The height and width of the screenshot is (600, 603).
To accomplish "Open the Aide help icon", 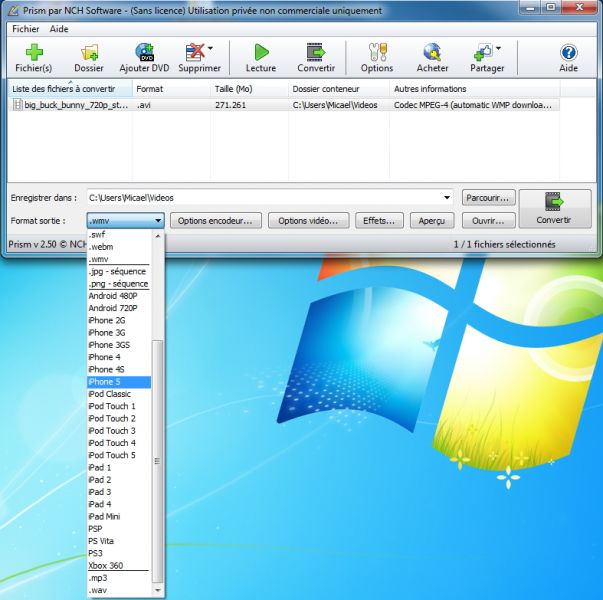I will pos(568,52).
